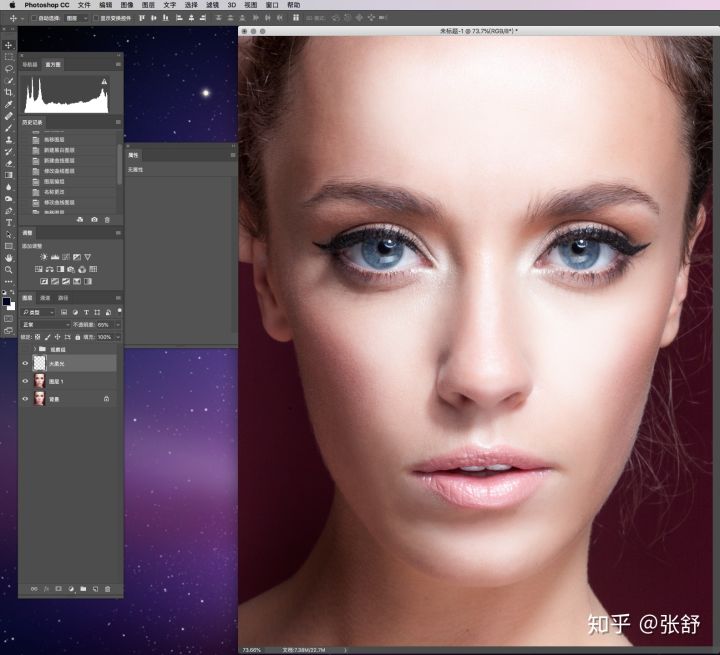Viewport: 720px width, 655px height.
Task: Expand the collapsed layer group in Layers panel
Action: click(35, 349)
